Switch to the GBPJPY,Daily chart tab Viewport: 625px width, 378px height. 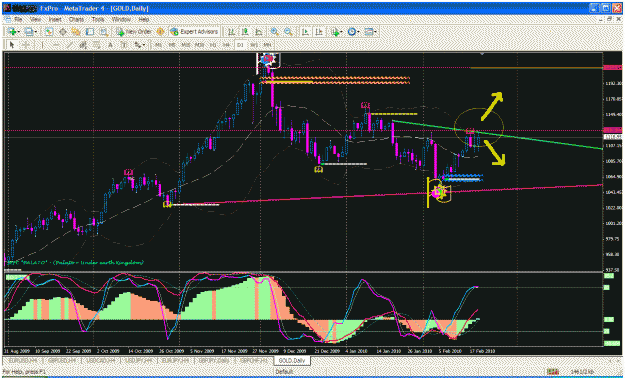coord(214,360)
